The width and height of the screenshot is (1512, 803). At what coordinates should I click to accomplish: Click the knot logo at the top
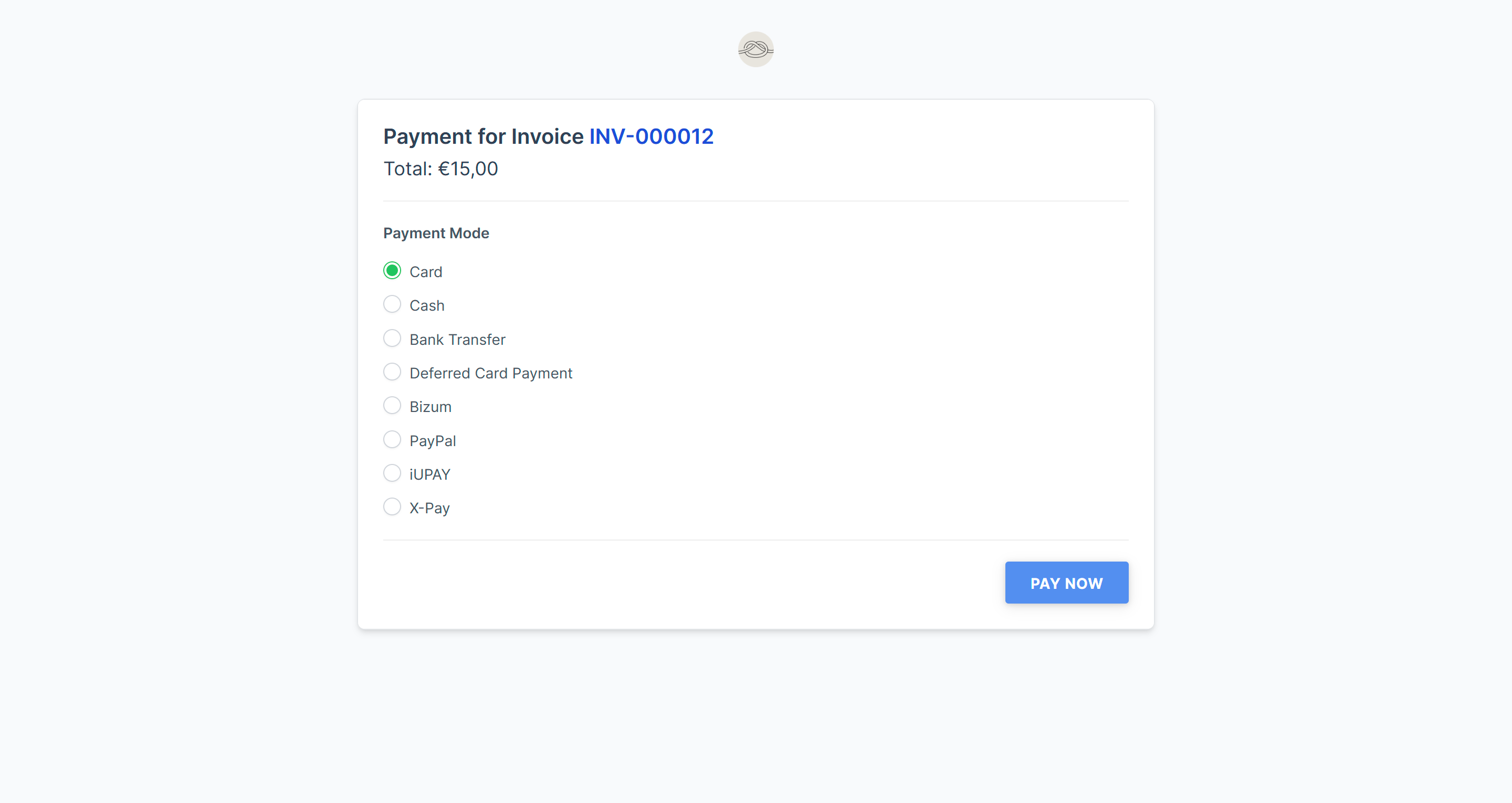click(755, 49)
